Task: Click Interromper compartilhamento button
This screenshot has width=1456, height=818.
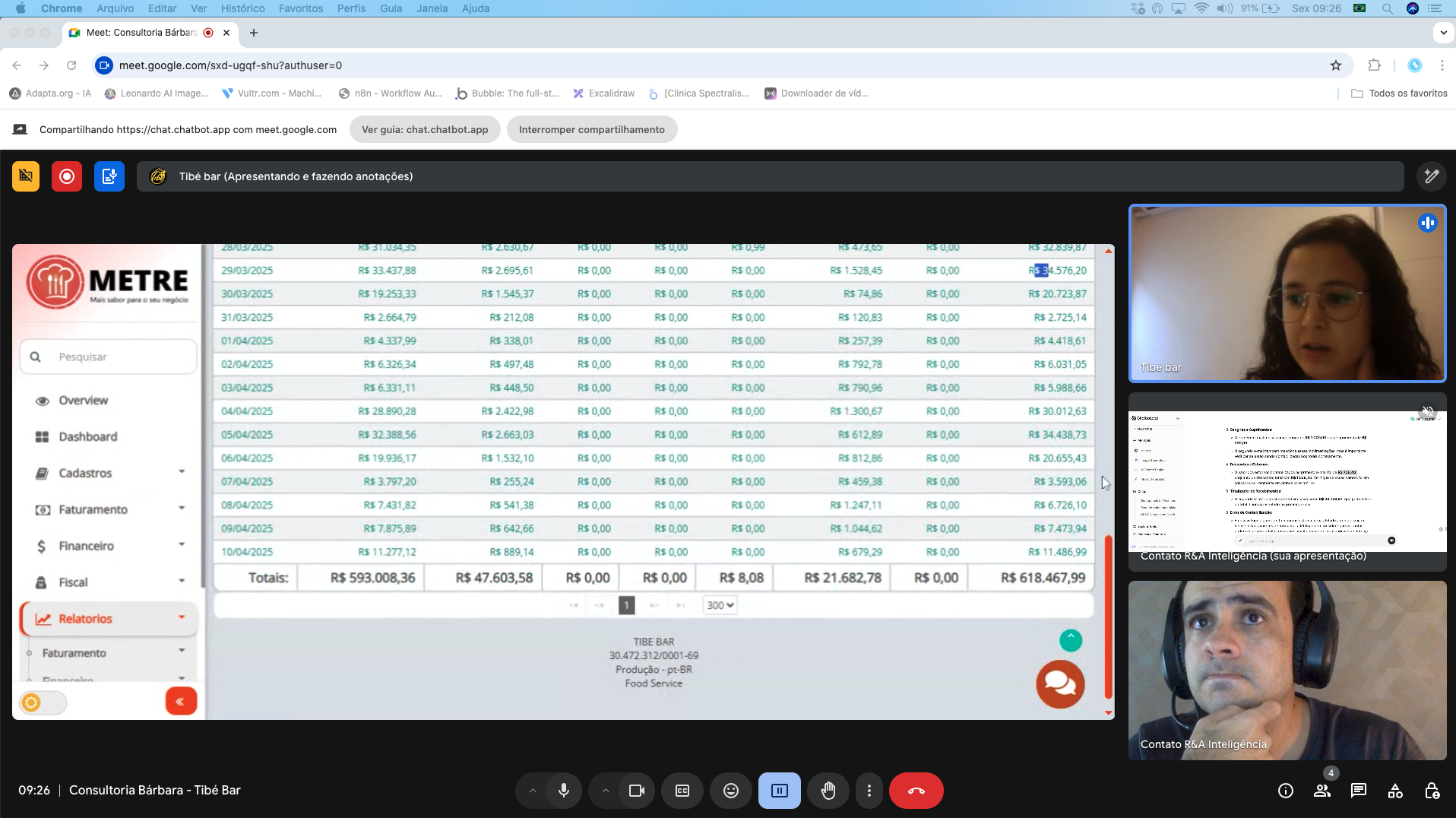Action: coord(592,129)
